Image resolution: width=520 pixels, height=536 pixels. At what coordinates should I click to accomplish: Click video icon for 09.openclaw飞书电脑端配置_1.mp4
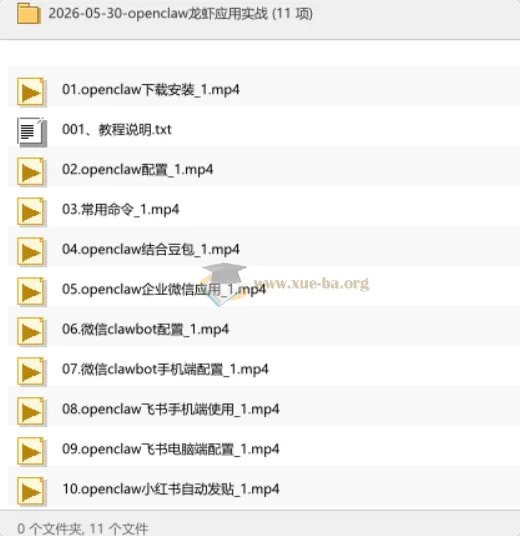coord(31,452)
